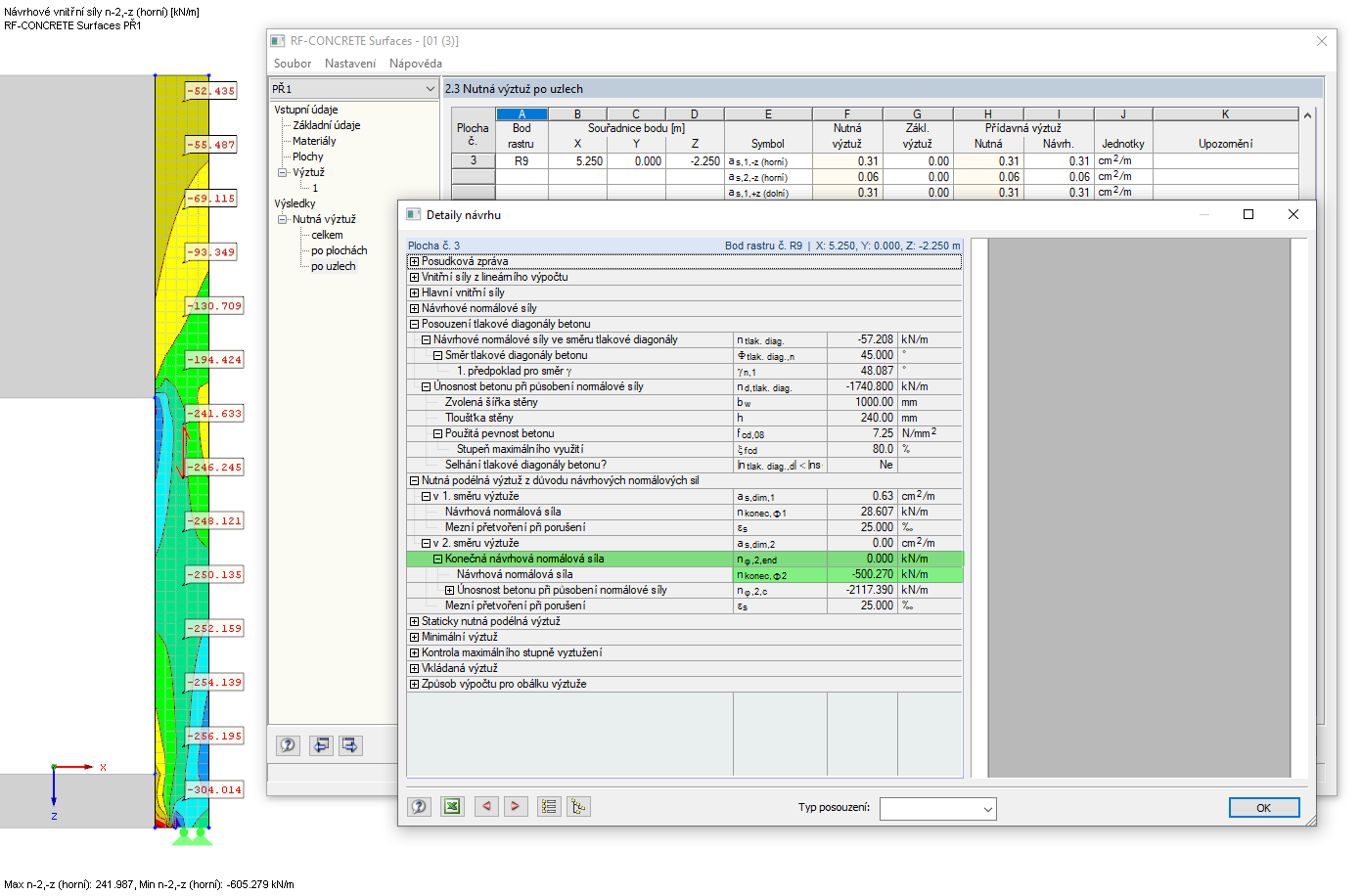
Task: Expand Vnitřní síly z lineárního výpočtu
Action: [x=414, y=277]
